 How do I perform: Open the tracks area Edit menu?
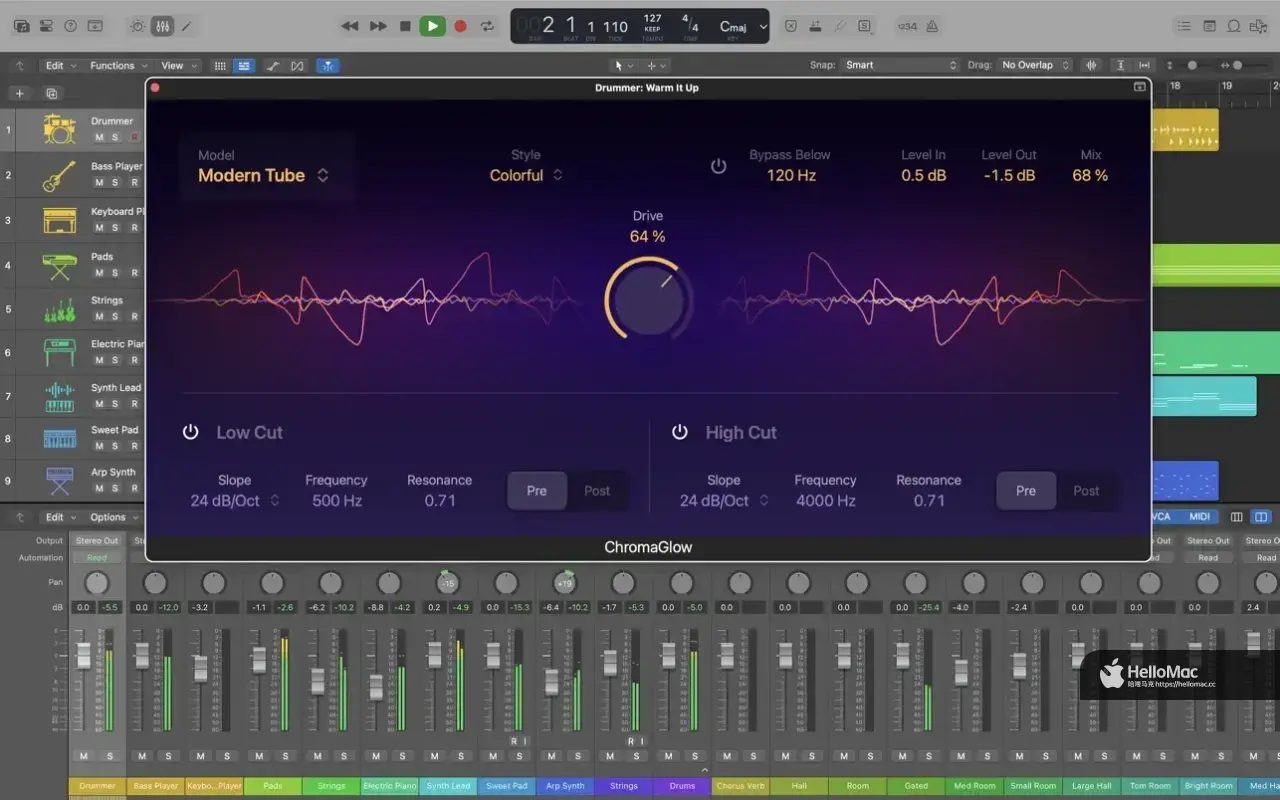tap(59, 65)
